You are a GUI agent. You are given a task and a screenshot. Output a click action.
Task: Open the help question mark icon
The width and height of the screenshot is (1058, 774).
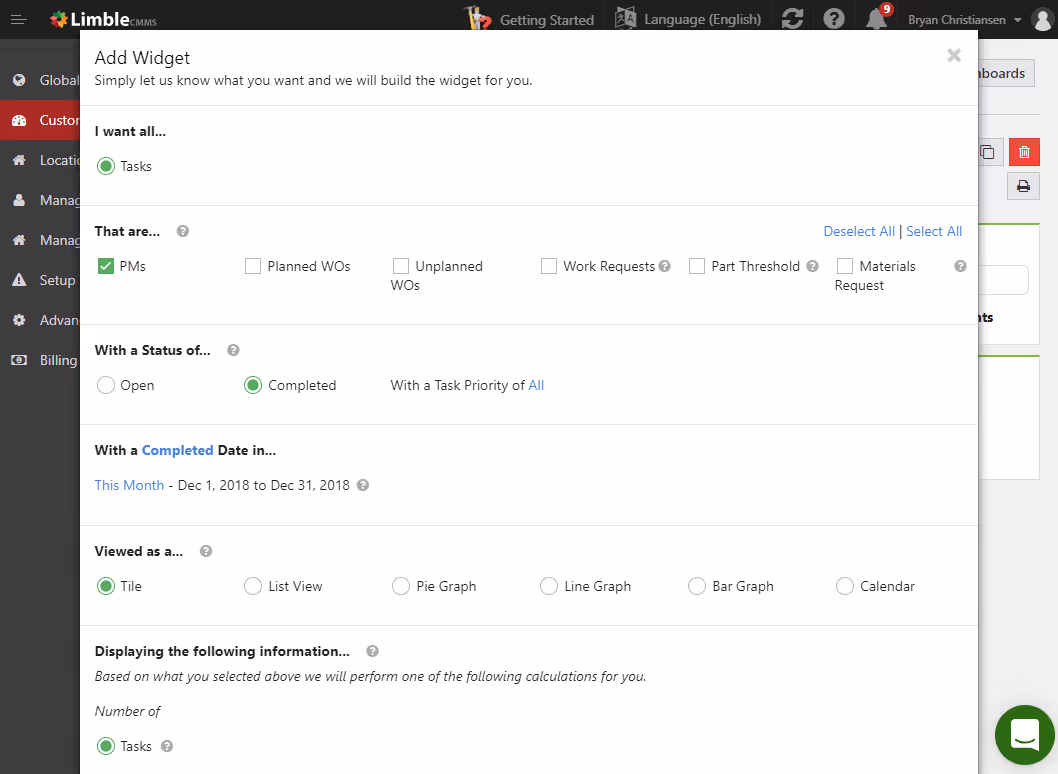[x=833, y=18]
